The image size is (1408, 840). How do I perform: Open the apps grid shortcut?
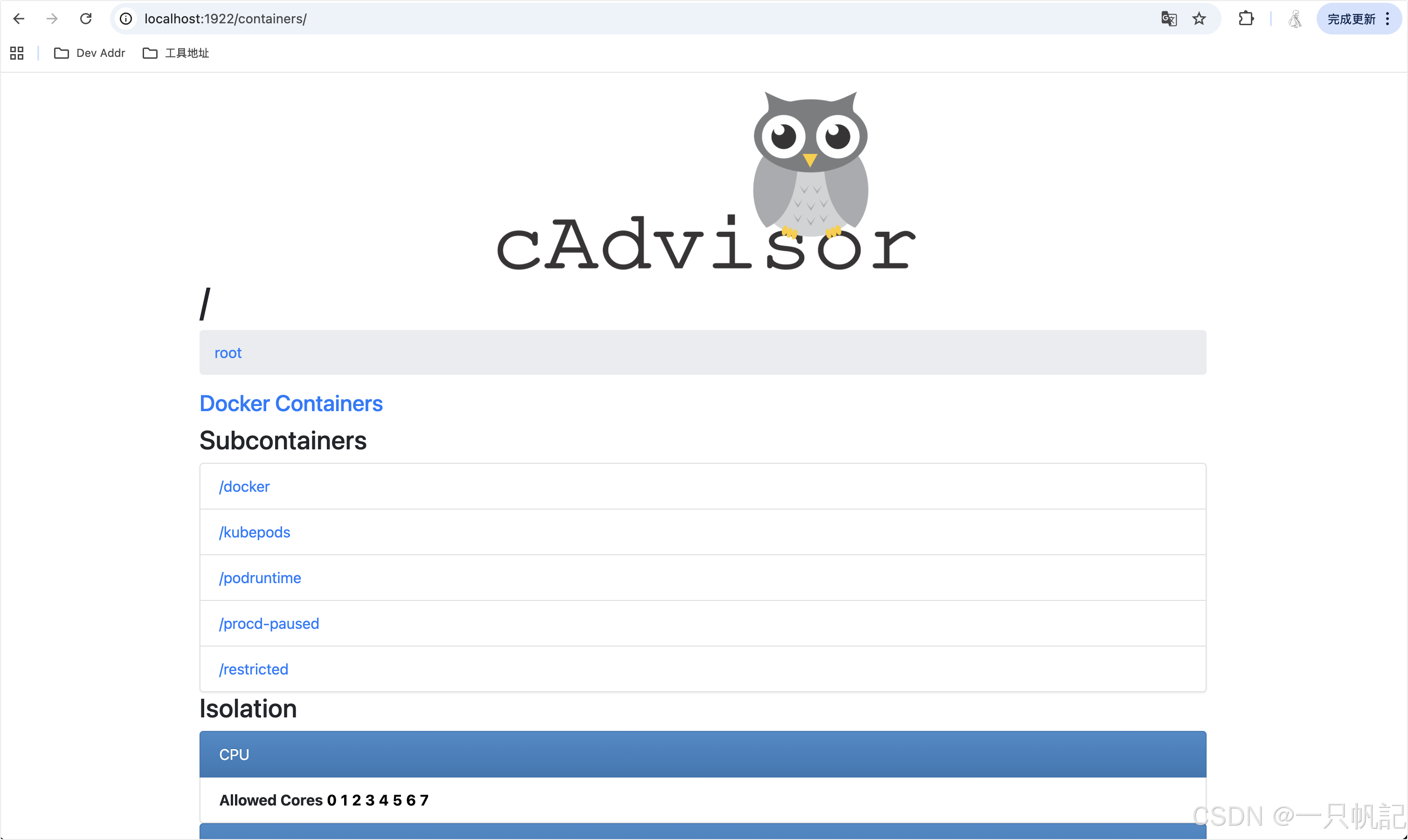point(17,53)
